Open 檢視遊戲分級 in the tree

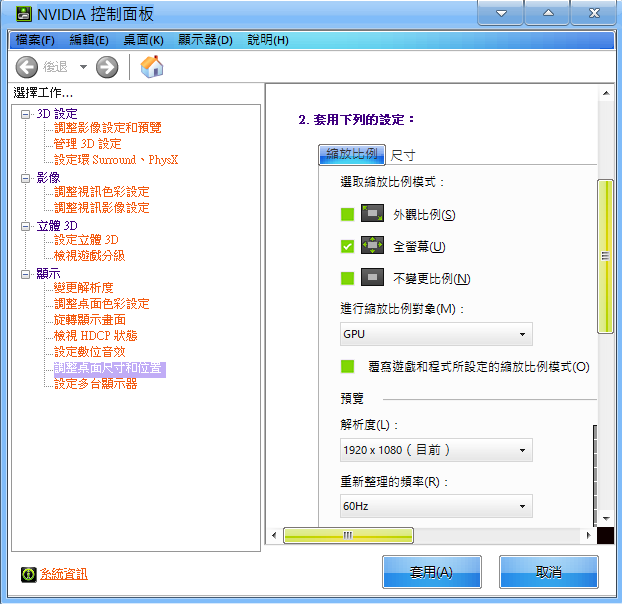coord(89,256)
